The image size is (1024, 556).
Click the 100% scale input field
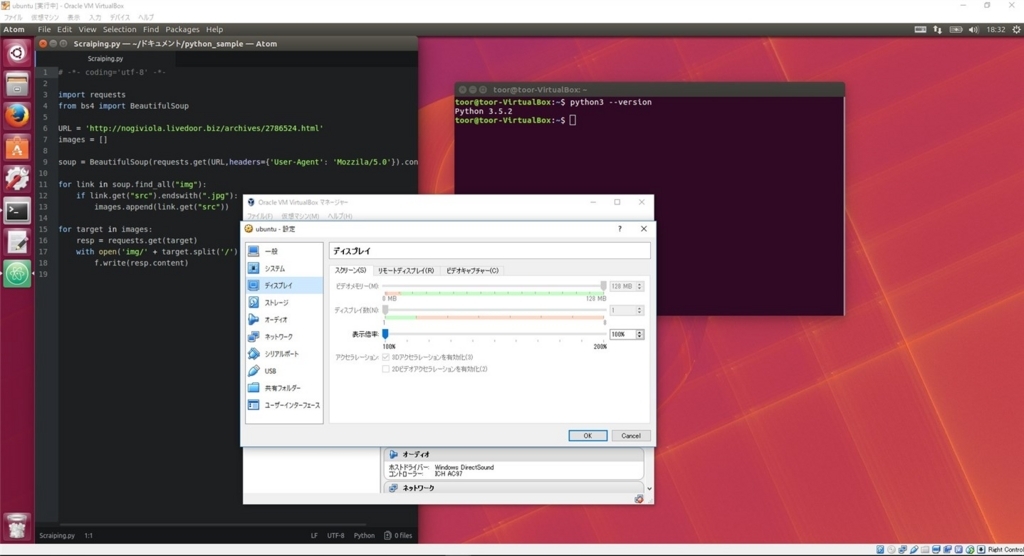coord(622,334)
